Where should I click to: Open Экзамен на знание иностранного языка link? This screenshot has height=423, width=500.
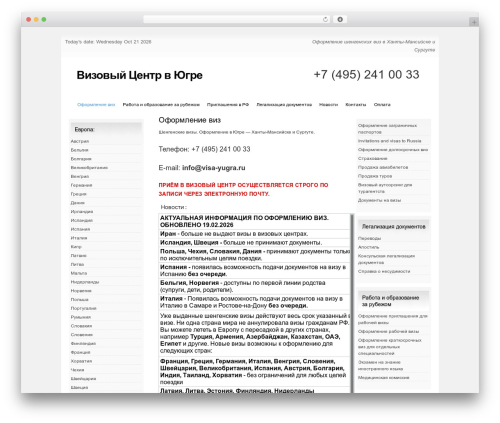pyautogui.click(x=380, y=366)
